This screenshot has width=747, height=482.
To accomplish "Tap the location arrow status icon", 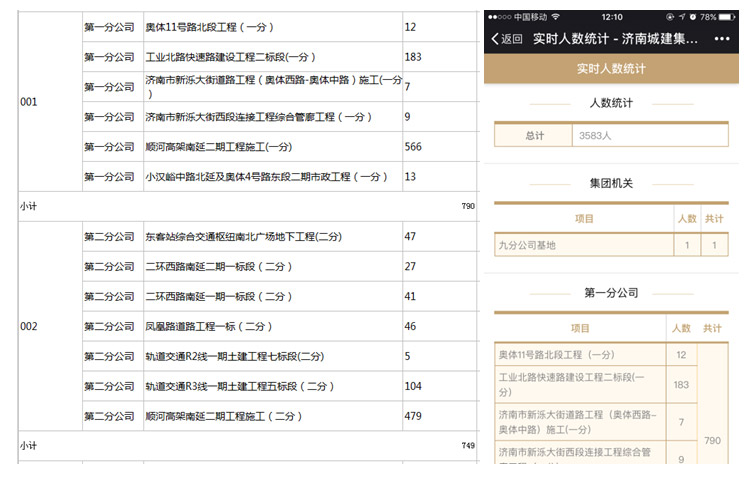I will pyautogui.click(x=682, y=17).
